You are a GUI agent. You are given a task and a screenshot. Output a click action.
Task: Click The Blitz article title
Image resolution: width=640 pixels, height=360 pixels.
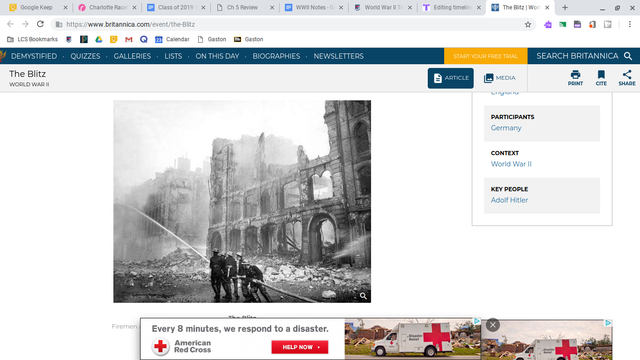point(27,74)
